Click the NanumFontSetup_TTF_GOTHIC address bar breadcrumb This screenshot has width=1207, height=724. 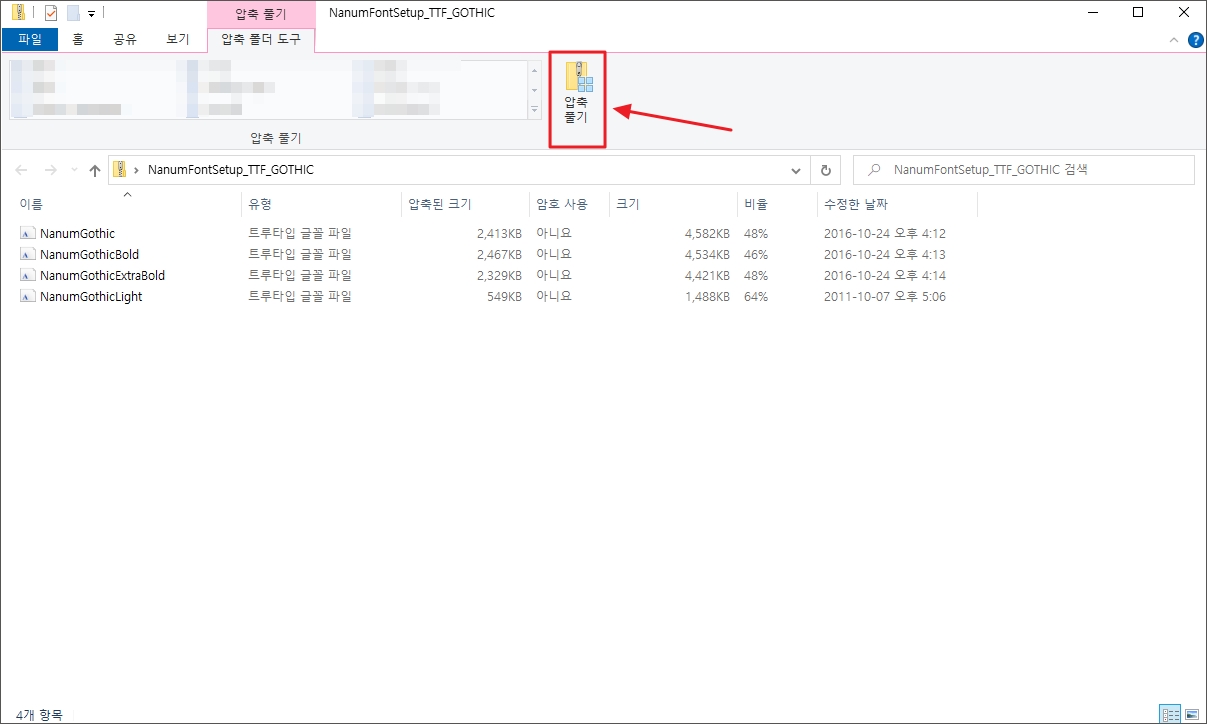(x=231, y=170)
